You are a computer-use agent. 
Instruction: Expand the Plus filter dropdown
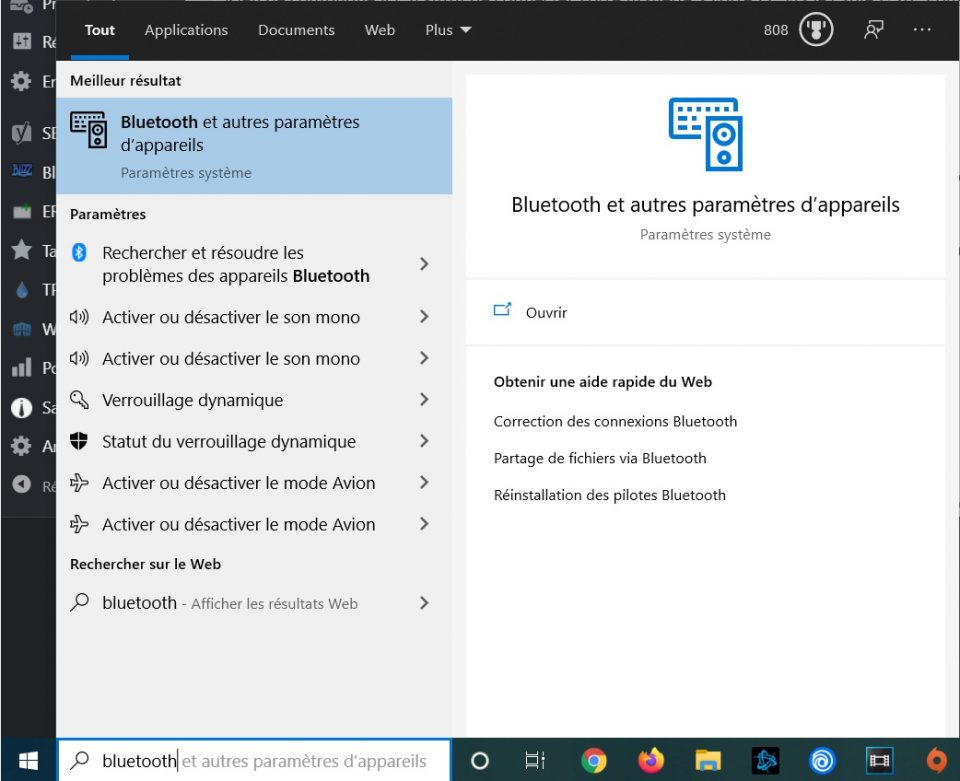[448, 30]
